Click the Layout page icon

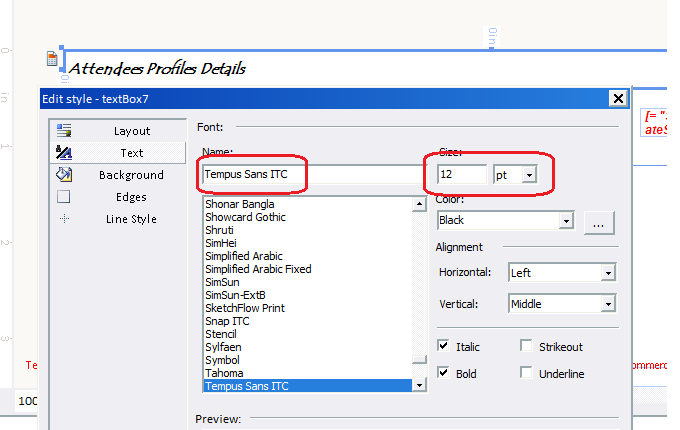(64, 130)
